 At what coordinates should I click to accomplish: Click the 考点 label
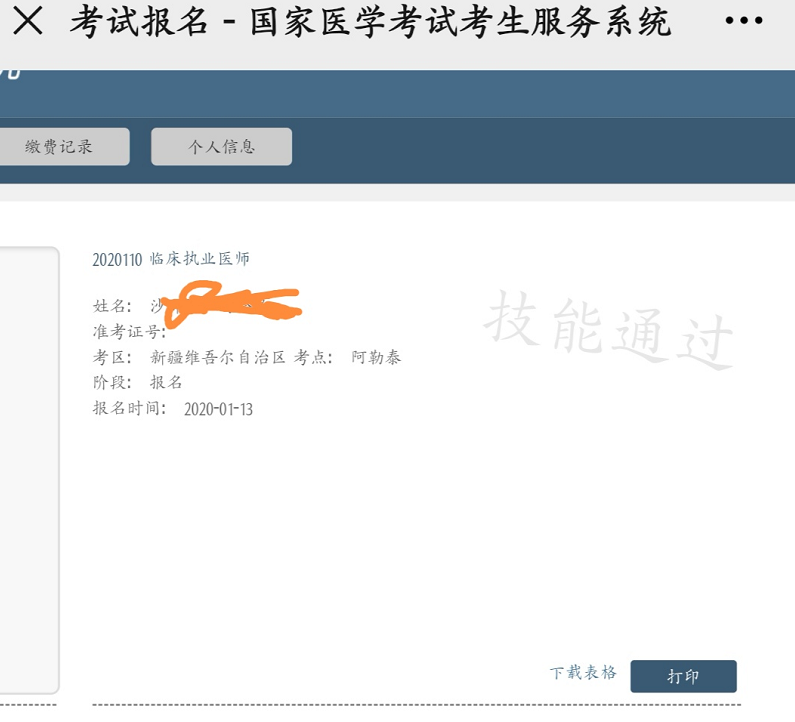314,357
